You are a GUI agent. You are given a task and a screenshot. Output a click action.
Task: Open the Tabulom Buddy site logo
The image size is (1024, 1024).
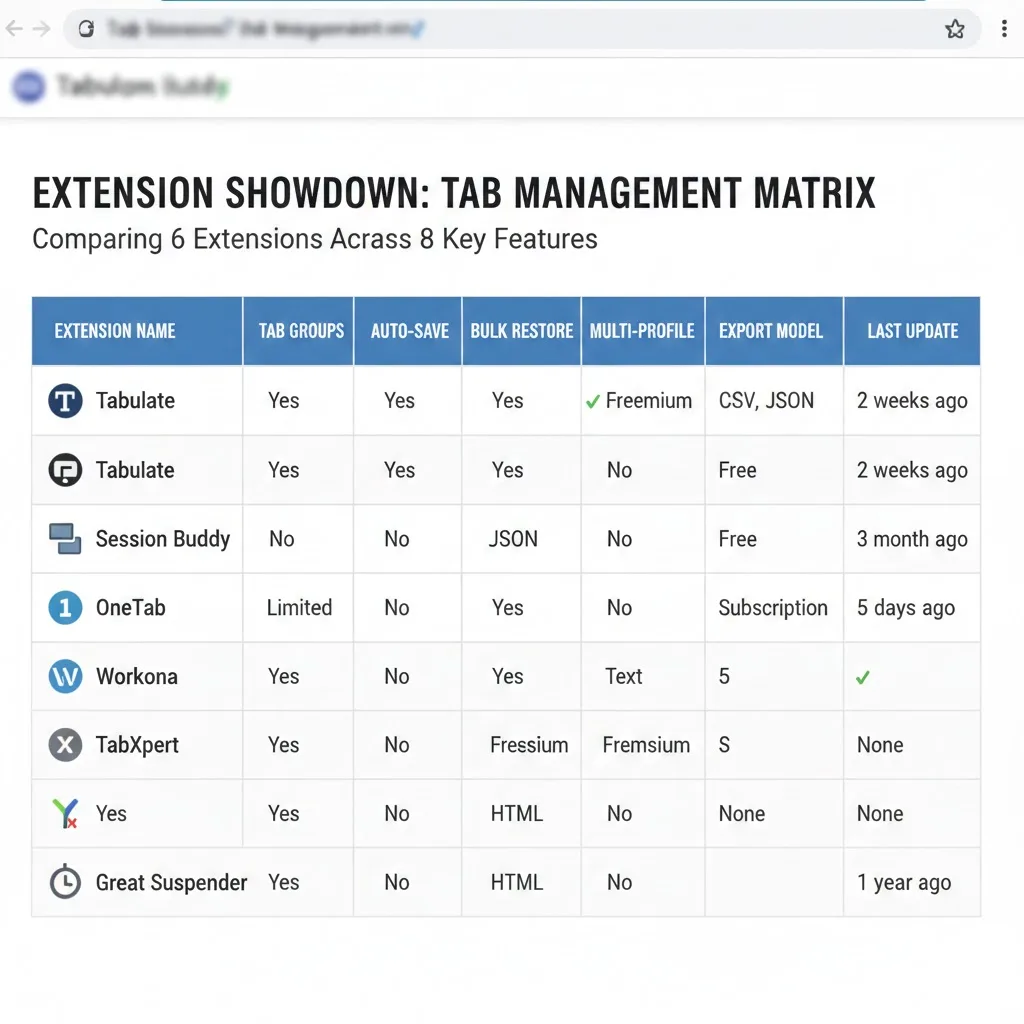coord(29,87)
